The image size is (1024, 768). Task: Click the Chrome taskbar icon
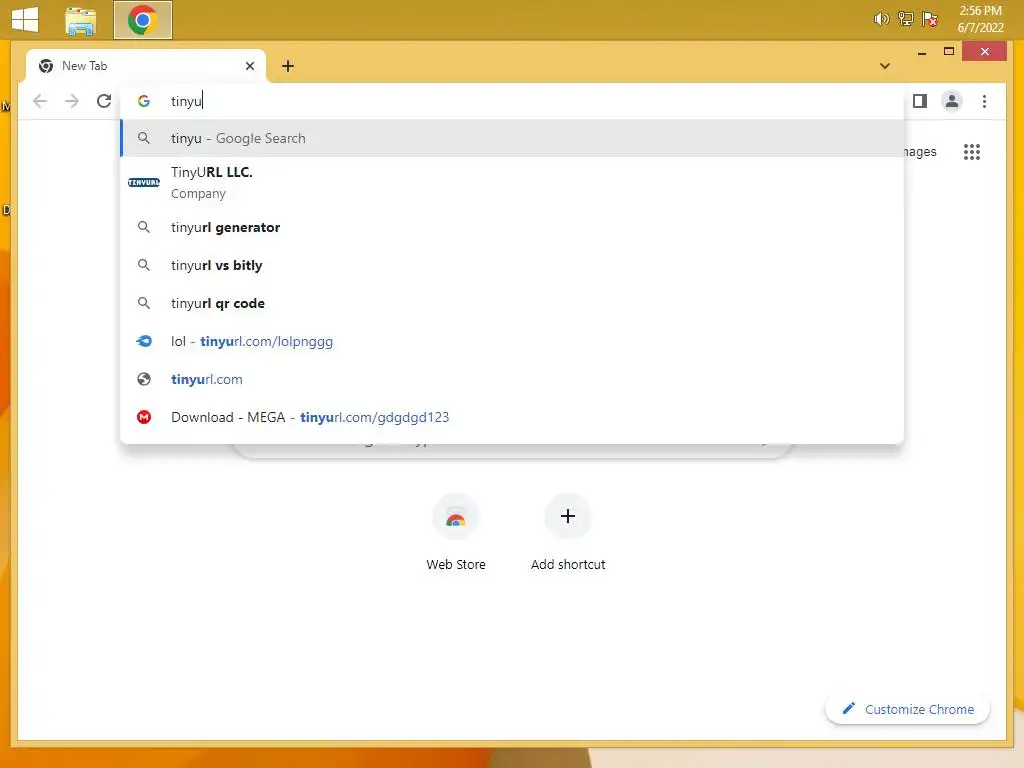point(142,20)
